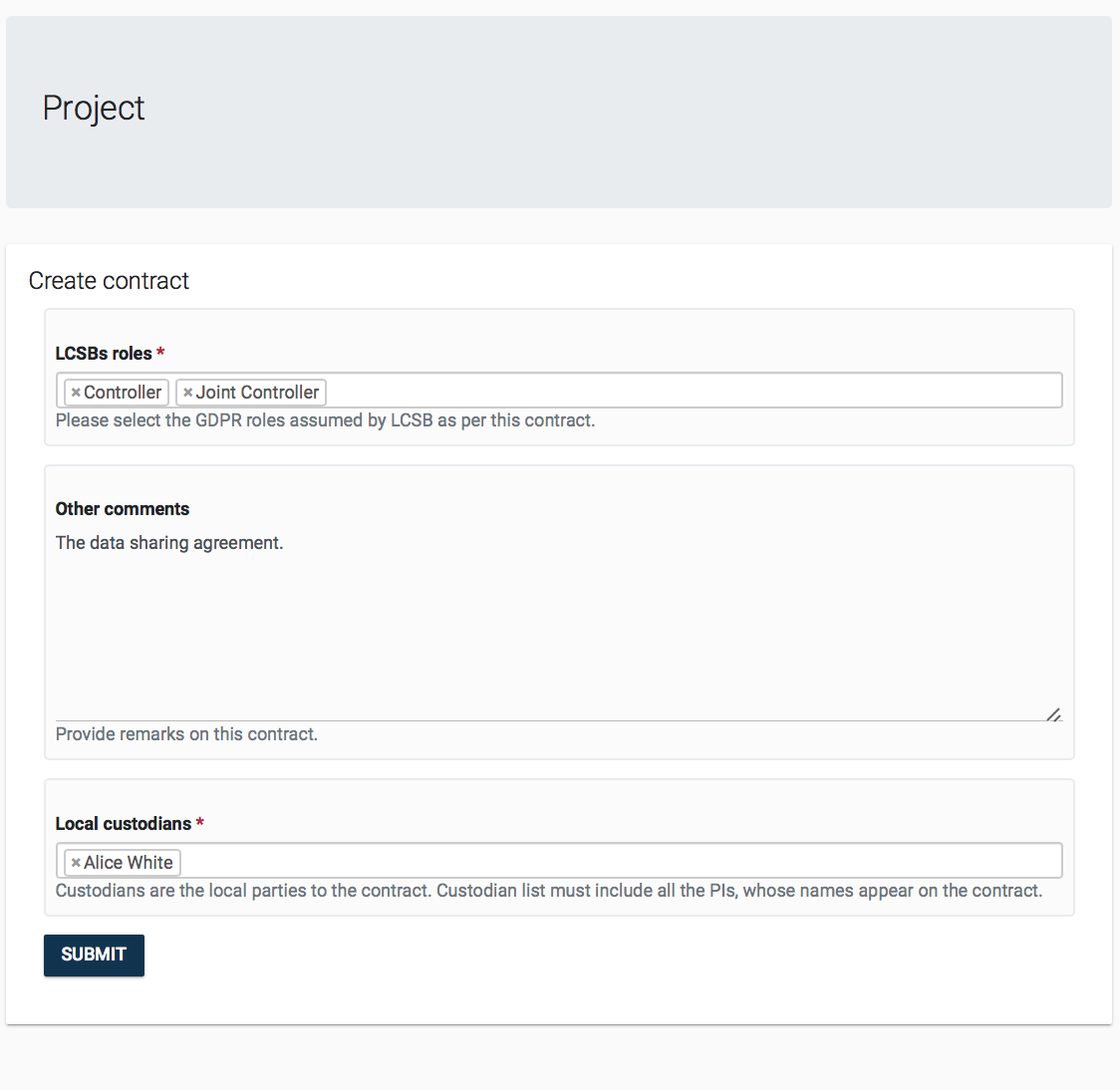Remove the Controller role tag
The width and height of the screenshot is (1120, 1090).
[76, 393]
